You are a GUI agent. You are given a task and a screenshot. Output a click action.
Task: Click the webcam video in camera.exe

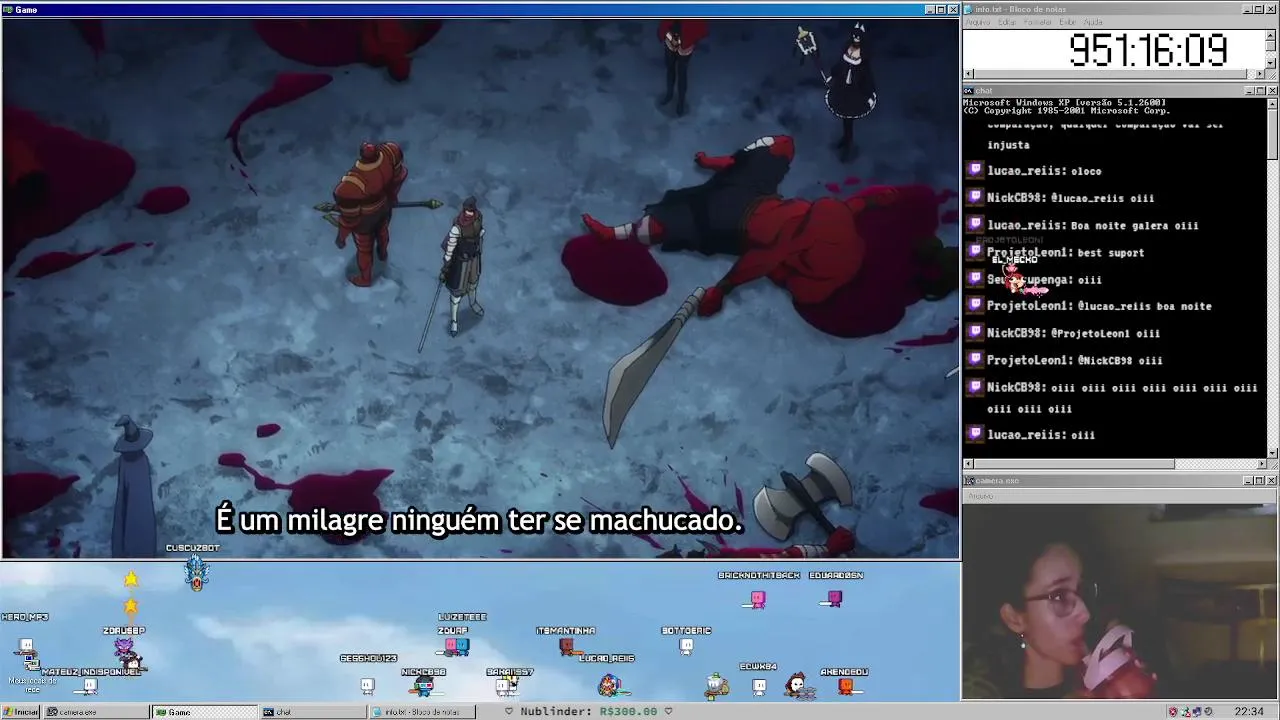[1120, 600]
